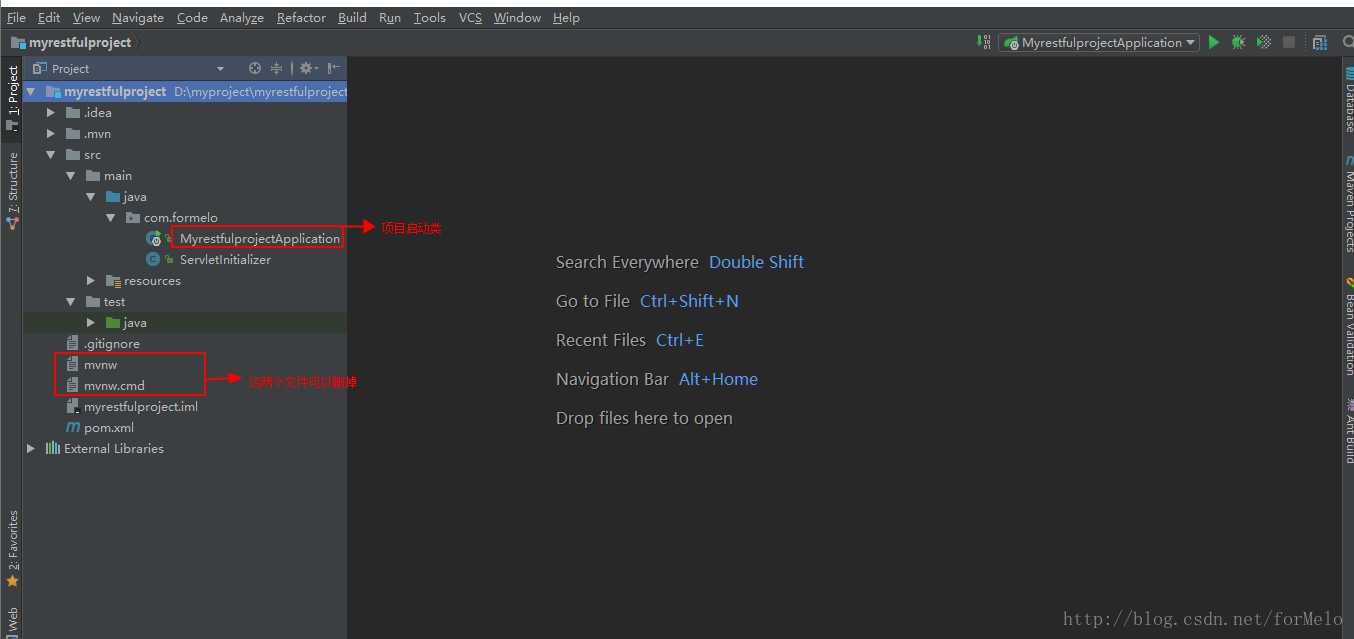Expand the resources folder

[91, 280]
